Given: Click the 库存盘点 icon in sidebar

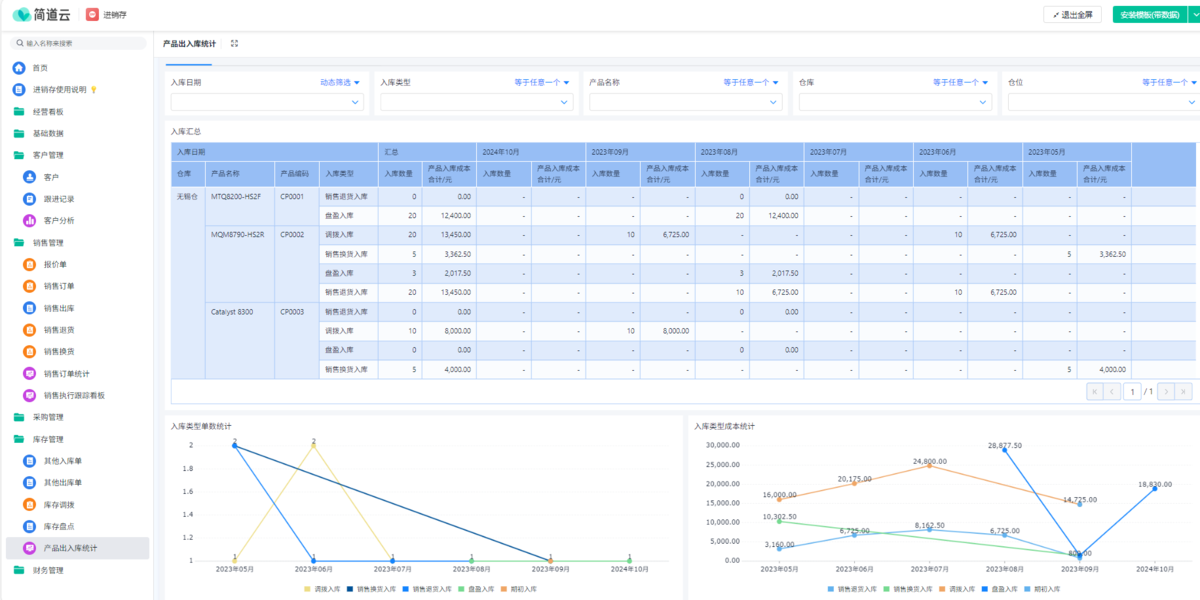Looking at the screenshot, I should point(29,526).
